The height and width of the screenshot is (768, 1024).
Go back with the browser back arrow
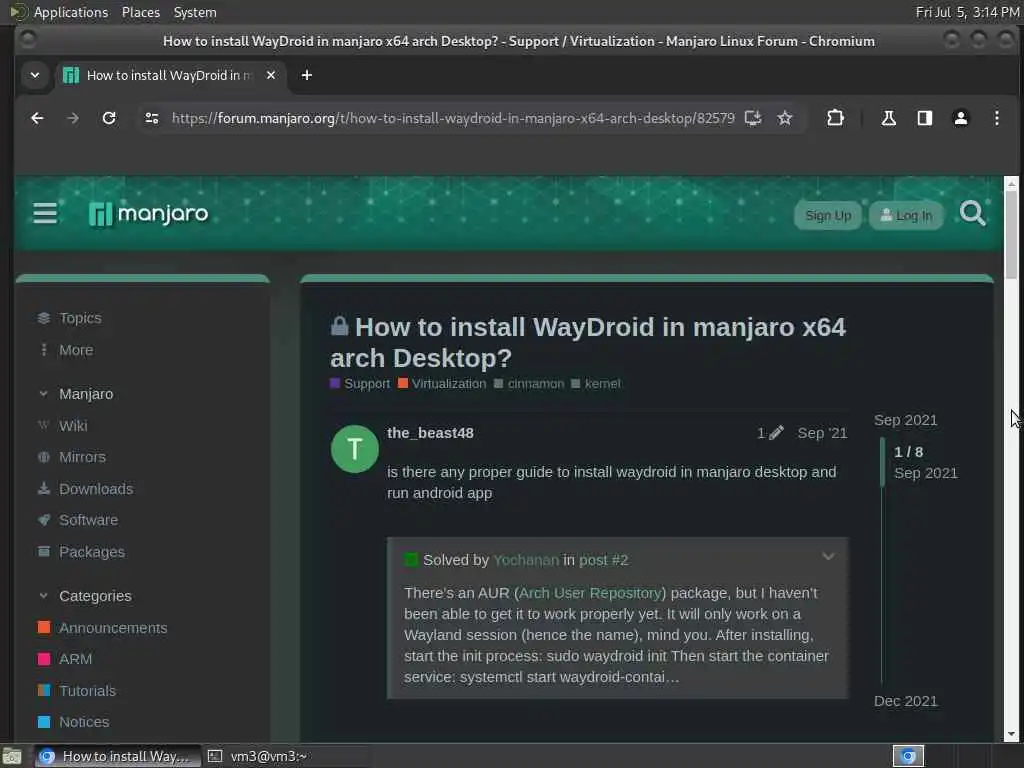pos(37,118)
